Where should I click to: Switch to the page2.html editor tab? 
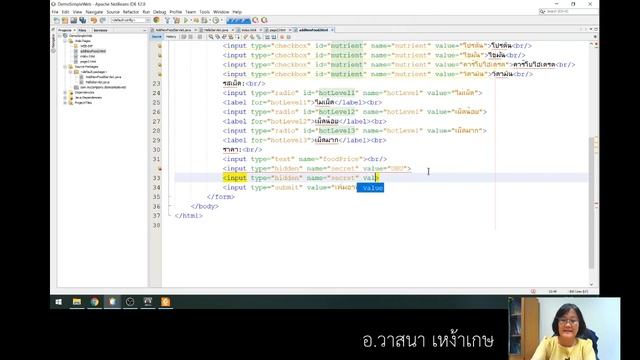[278, 30]
